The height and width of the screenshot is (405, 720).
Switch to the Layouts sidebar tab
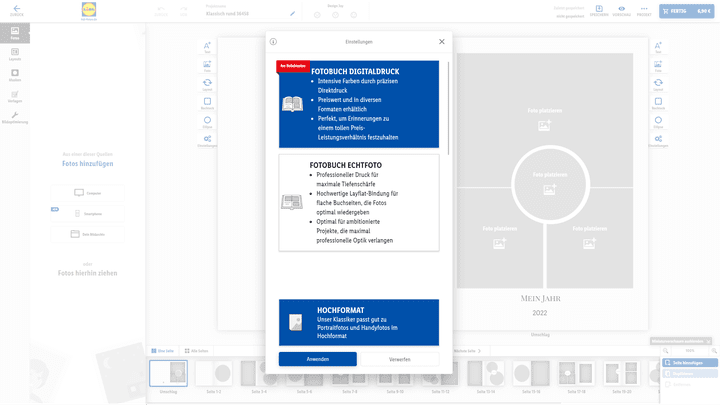click(14, 56)
